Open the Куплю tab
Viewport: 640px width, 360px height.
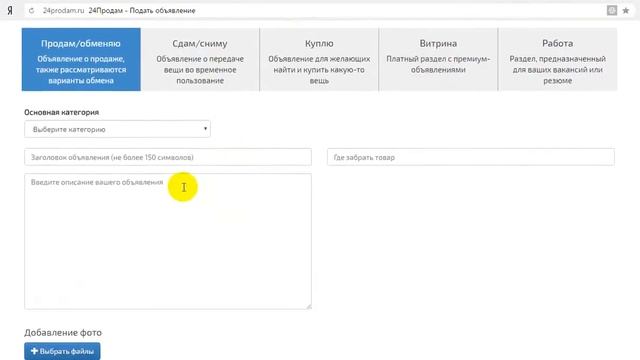pyautogui.click(x=319, y=60)
